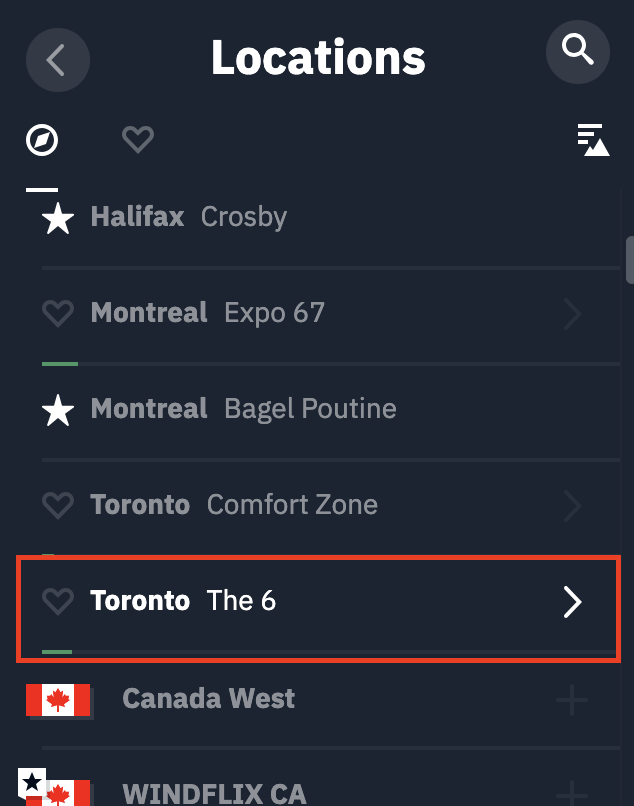
Task: Click the locations list scrollbar handle
Action: click(629, 260)
